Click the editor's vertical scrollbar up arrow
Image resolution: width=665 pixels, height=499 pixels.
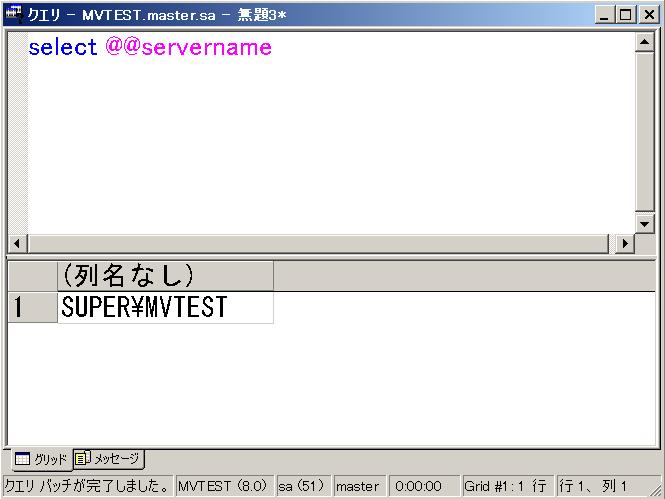[x=645, y=43]
